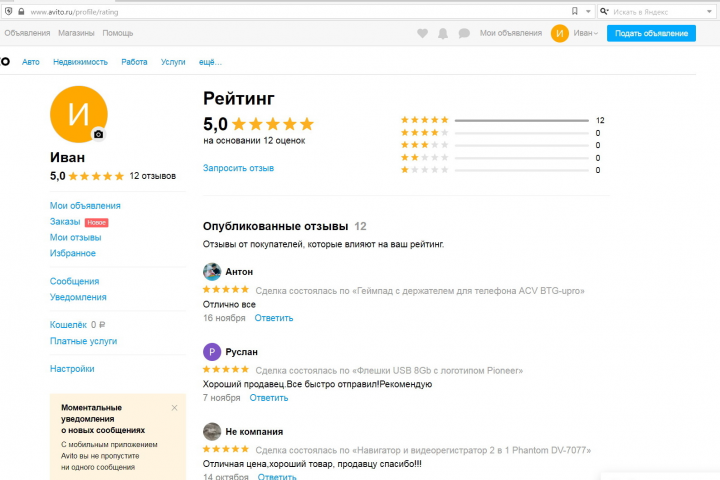Open Уведомления in sidebar
The width and height of the screenshot is (720, 480).
pos(78,297)
